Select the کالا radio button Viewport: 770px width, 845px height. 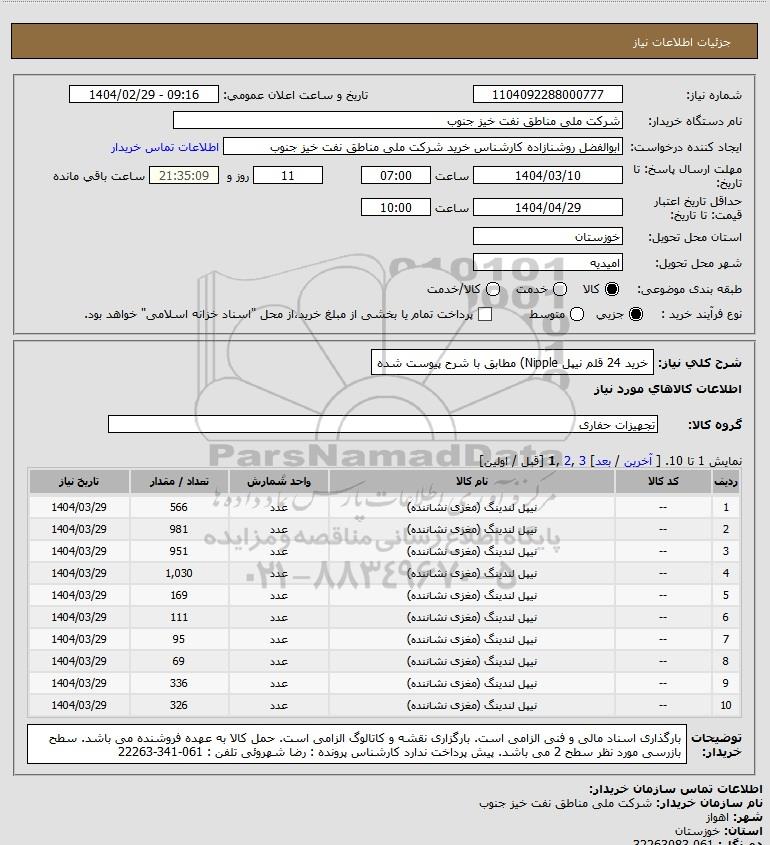tap(612, 289)
